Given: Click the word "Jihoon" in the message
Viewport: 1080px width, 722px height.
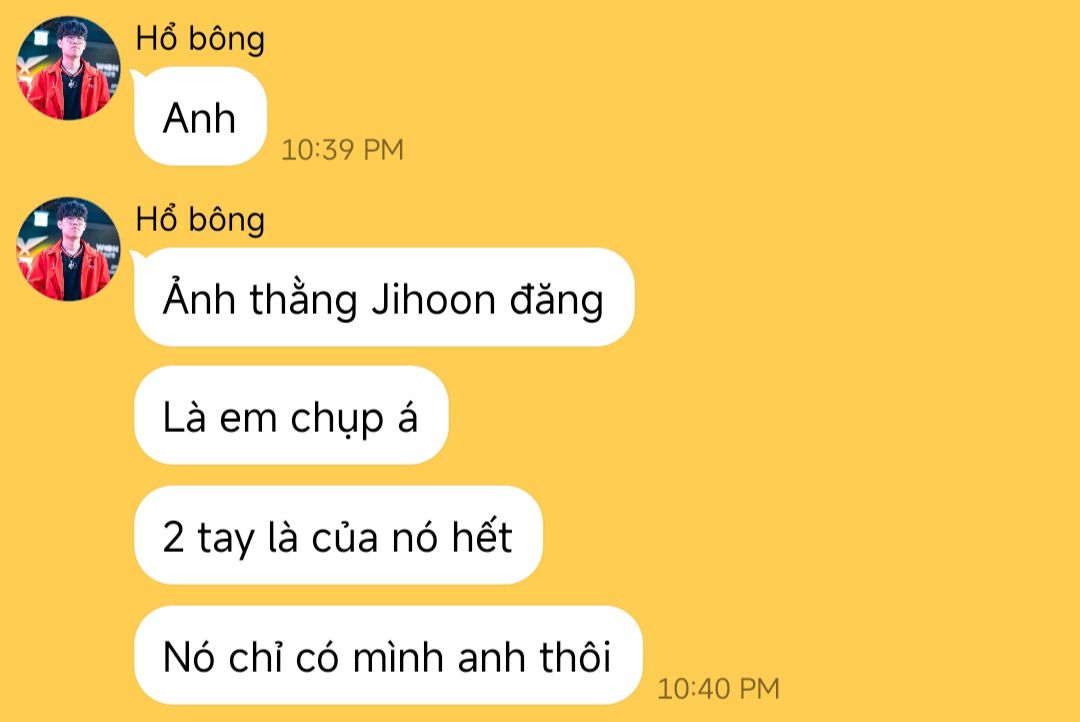Looking at the screenshot, I should click(x=433, y=300).
